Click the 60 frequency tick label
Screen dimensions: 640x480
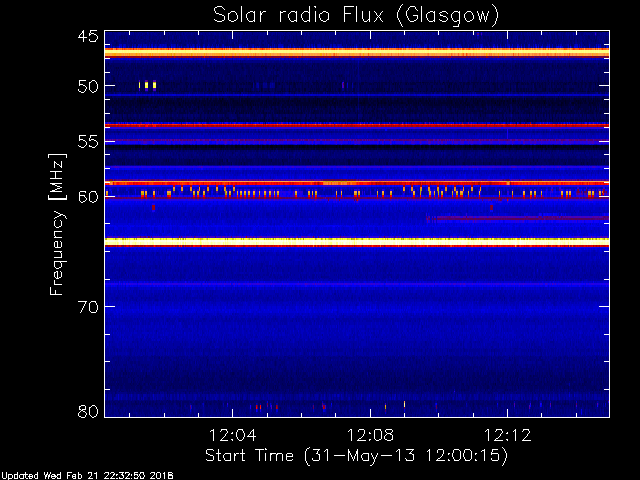click(88, 197)
